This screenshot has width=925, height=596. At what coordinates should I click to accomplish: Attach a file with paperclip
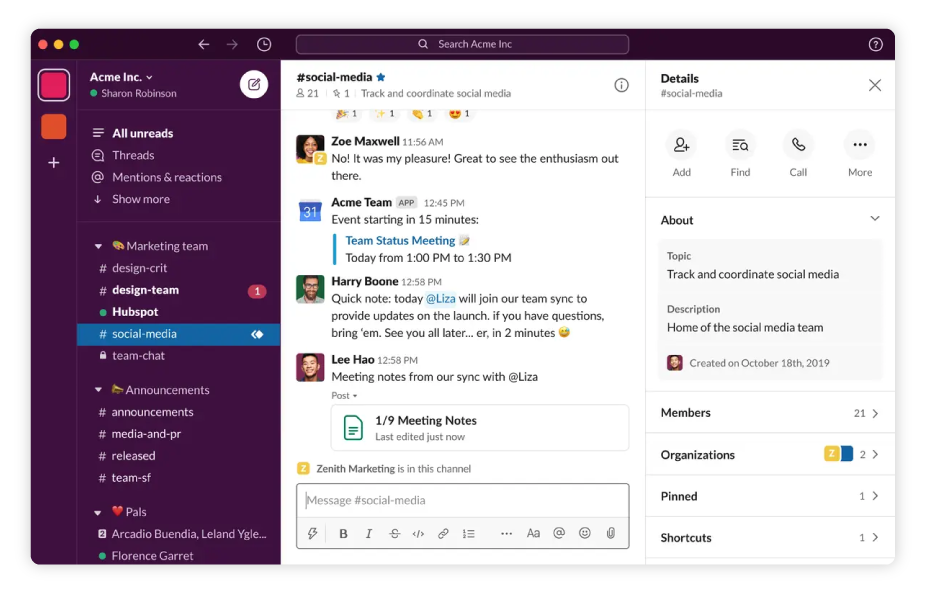(x=611, y=533)
